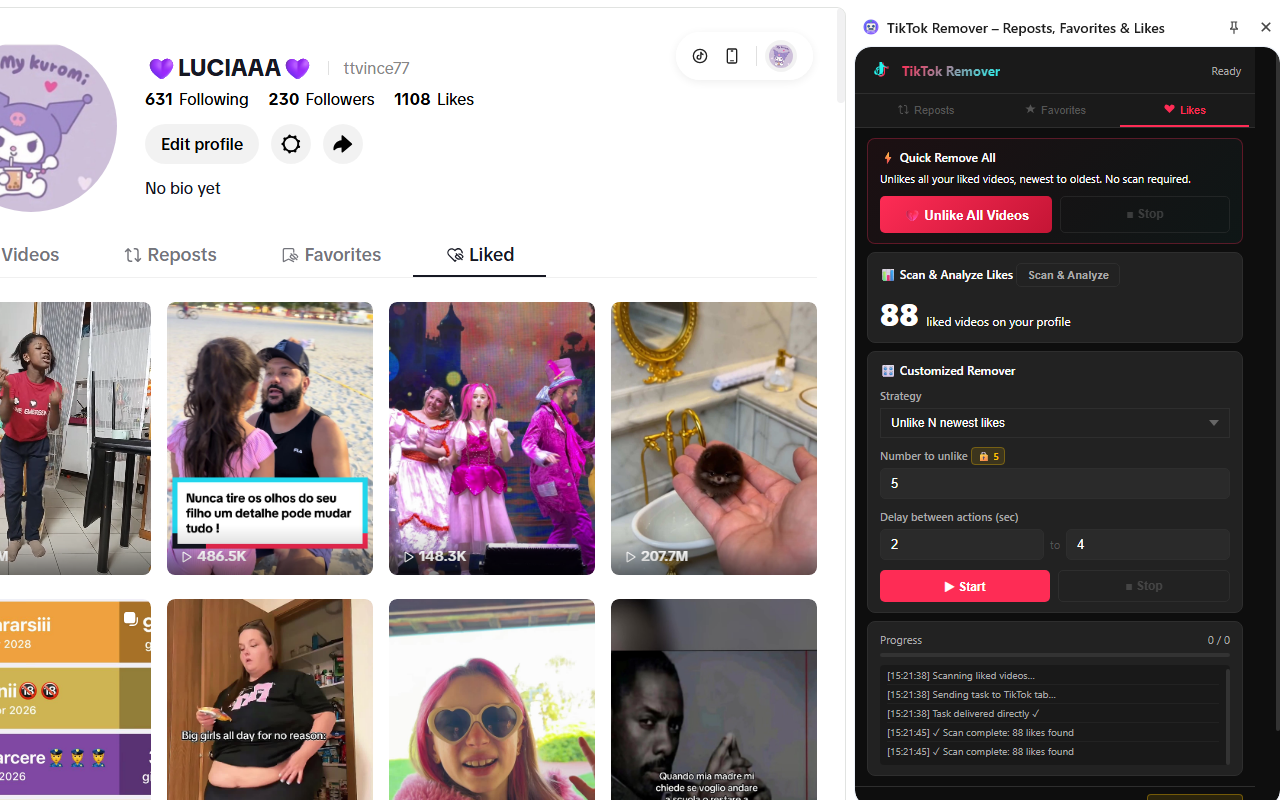Image resolution: width=1280 pixels, height=800 pixels.
Task: Click the Edit profile button
Action: (202, 144)
